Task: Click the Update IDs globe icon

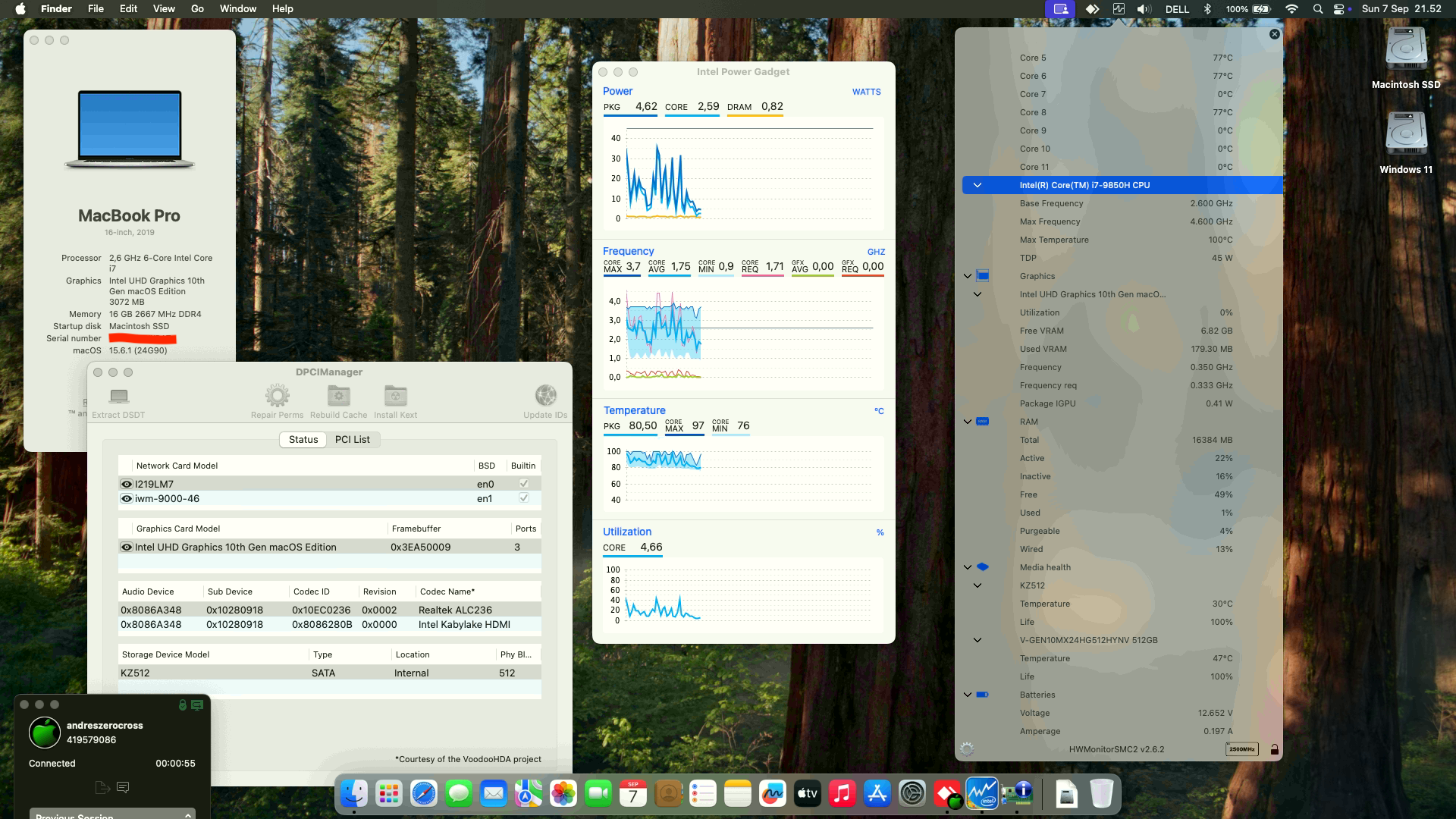Action: 545,396
